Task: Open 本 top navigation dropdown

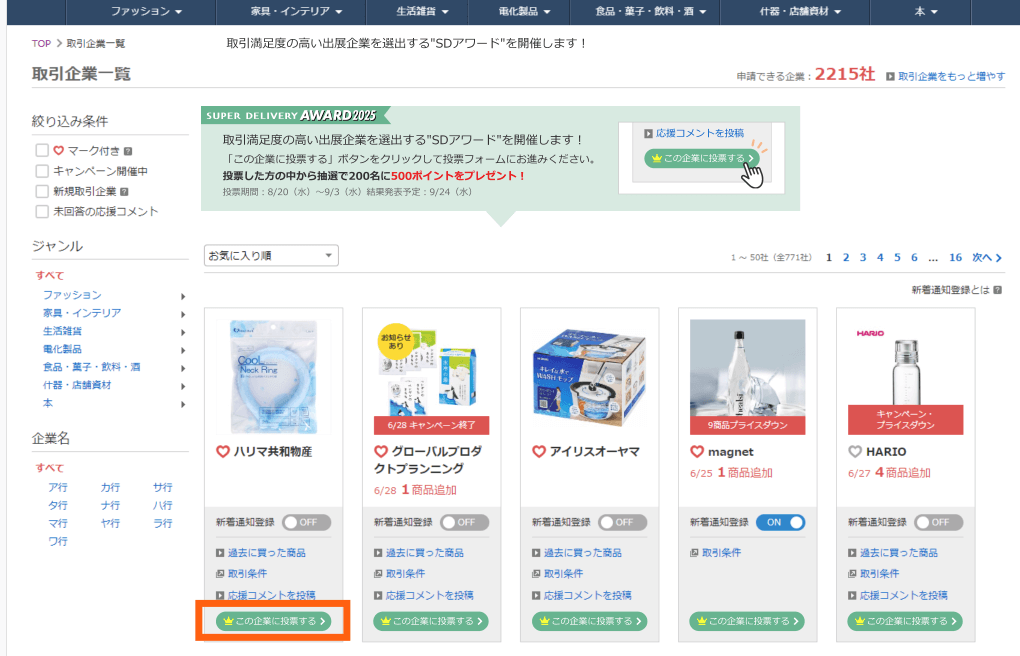Action: click(x=926, y=12)
